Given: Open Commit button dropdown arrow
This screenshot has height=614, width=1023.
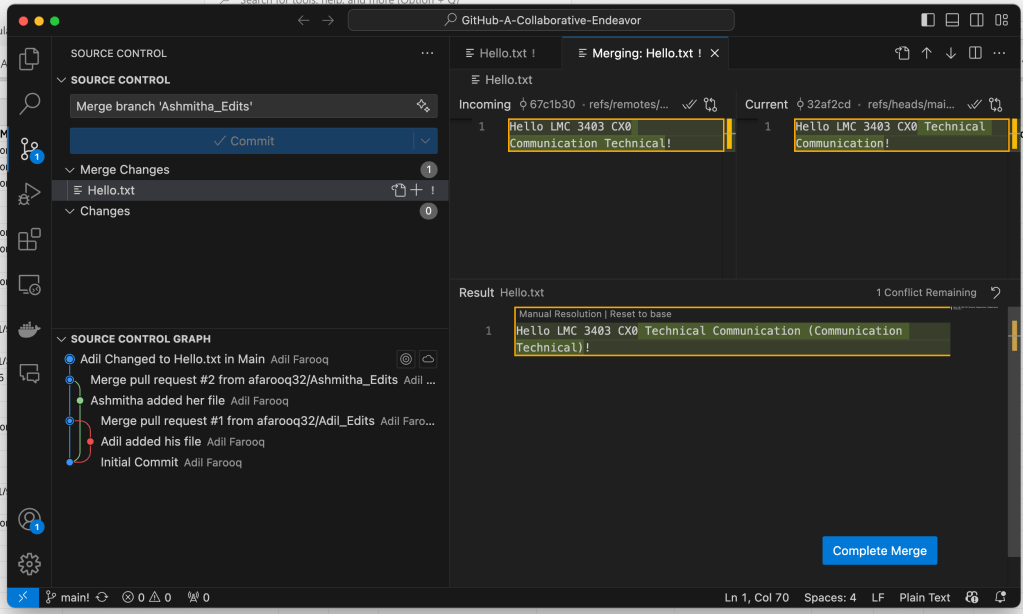Looking at the screenshot, I should coord(425,141).
